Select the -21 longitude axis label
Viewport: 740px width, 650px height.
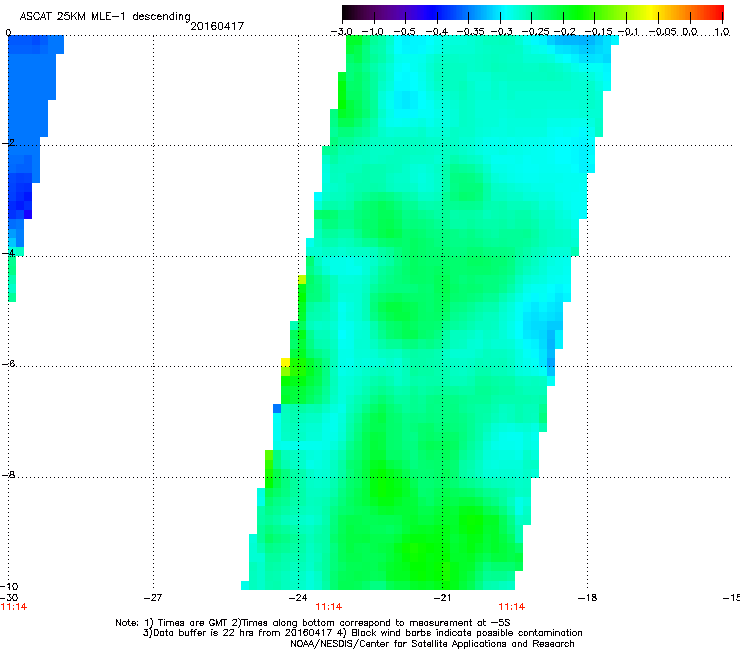(x=442, y=598)
